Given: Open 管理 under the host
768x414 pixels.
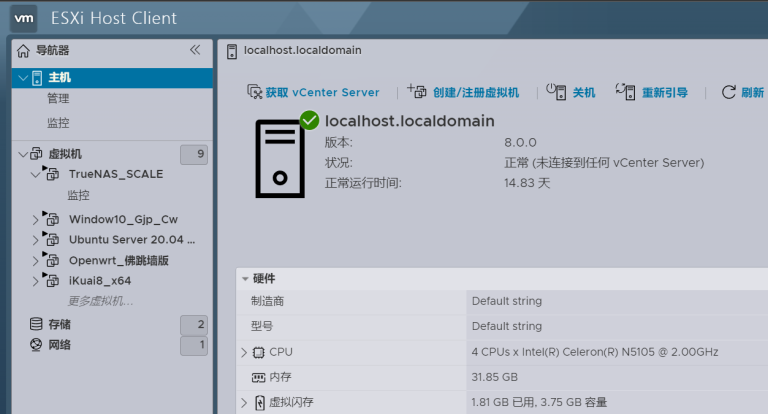Looking at the screenshot, I should coord(58,98).
